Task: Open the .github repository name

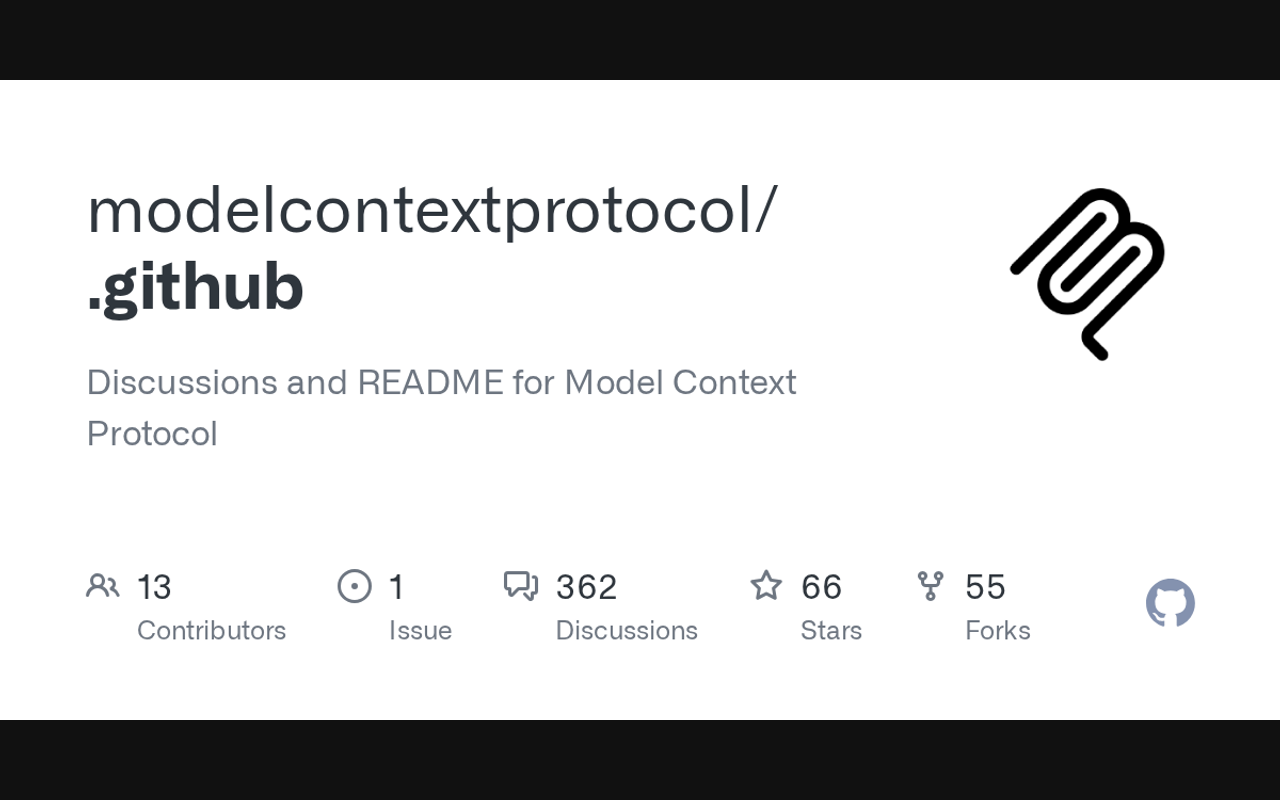Action: (196, 287)
